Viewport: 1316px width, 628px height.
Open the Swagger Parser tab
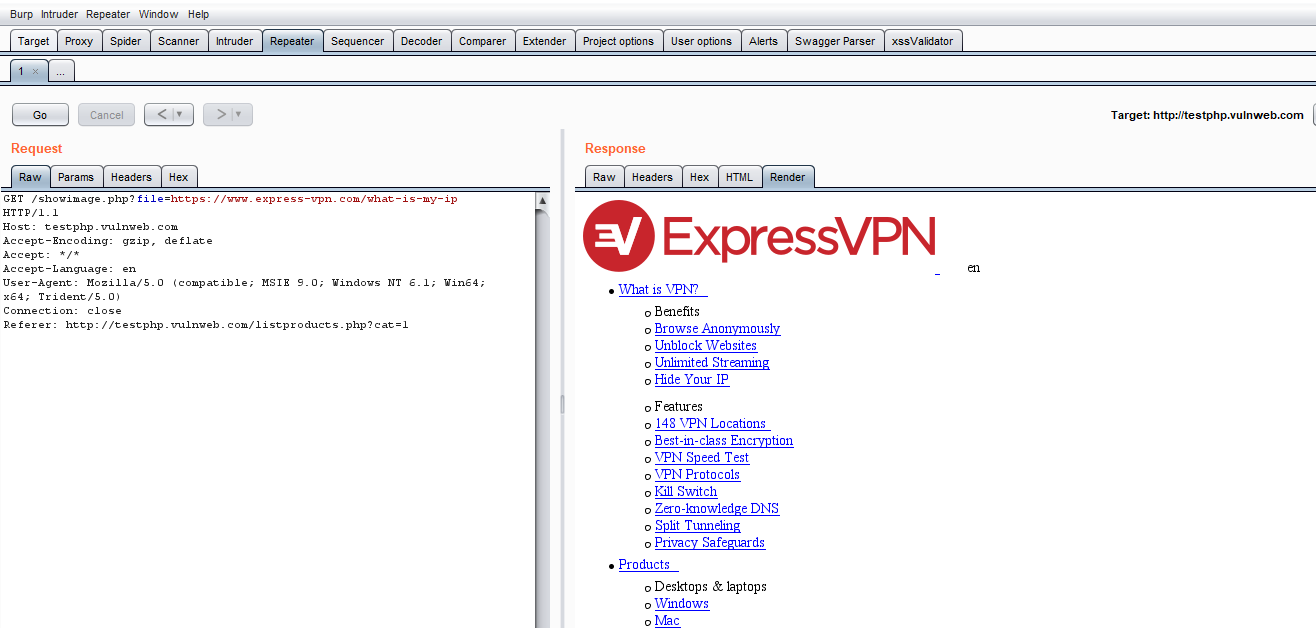[x=835, y=41]
